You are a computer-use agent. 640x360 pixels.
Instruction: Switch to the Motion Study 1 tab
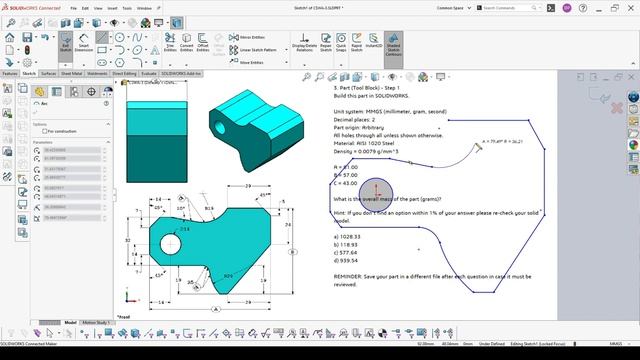pos(96,322)
